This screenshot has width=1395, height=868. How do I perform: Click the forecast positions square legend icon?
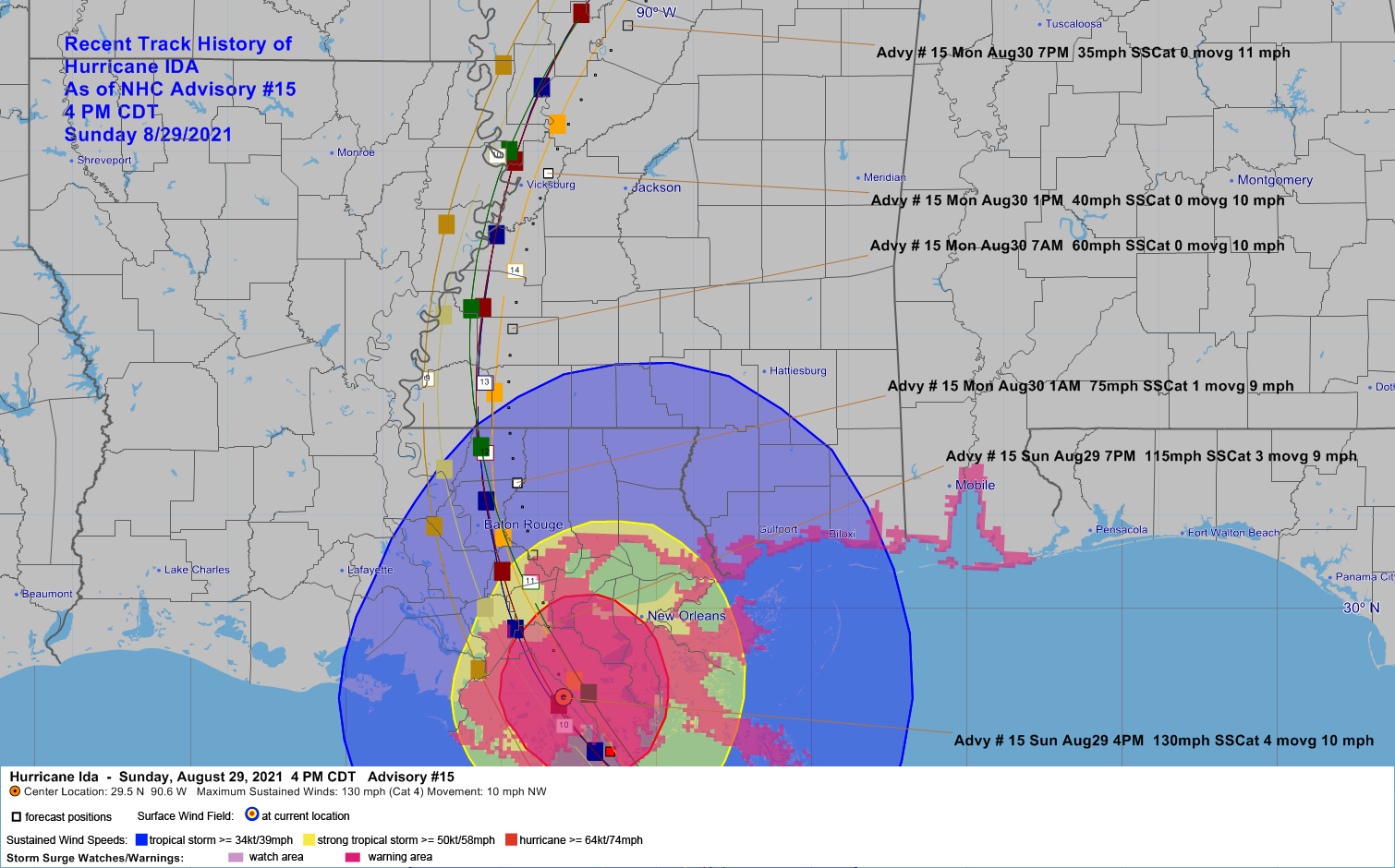point(16,817)
